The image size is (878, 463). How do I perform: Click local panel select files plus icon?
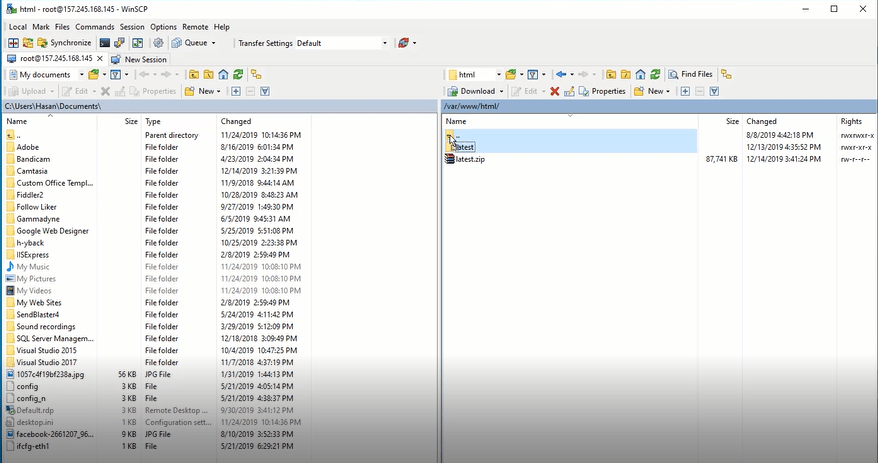pyautogui.click(x=236, y=91)
